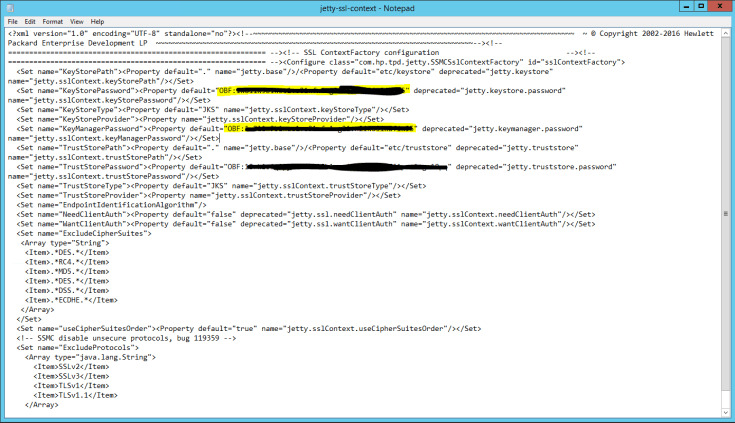Click the item '.*MD5.*'

click(67, 272)
